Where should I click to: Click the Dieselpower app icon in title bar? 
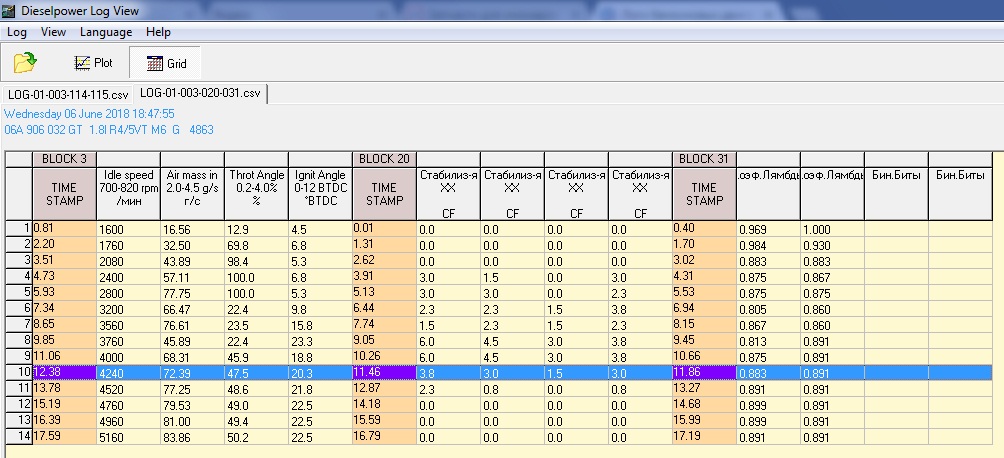coord(10,10)
